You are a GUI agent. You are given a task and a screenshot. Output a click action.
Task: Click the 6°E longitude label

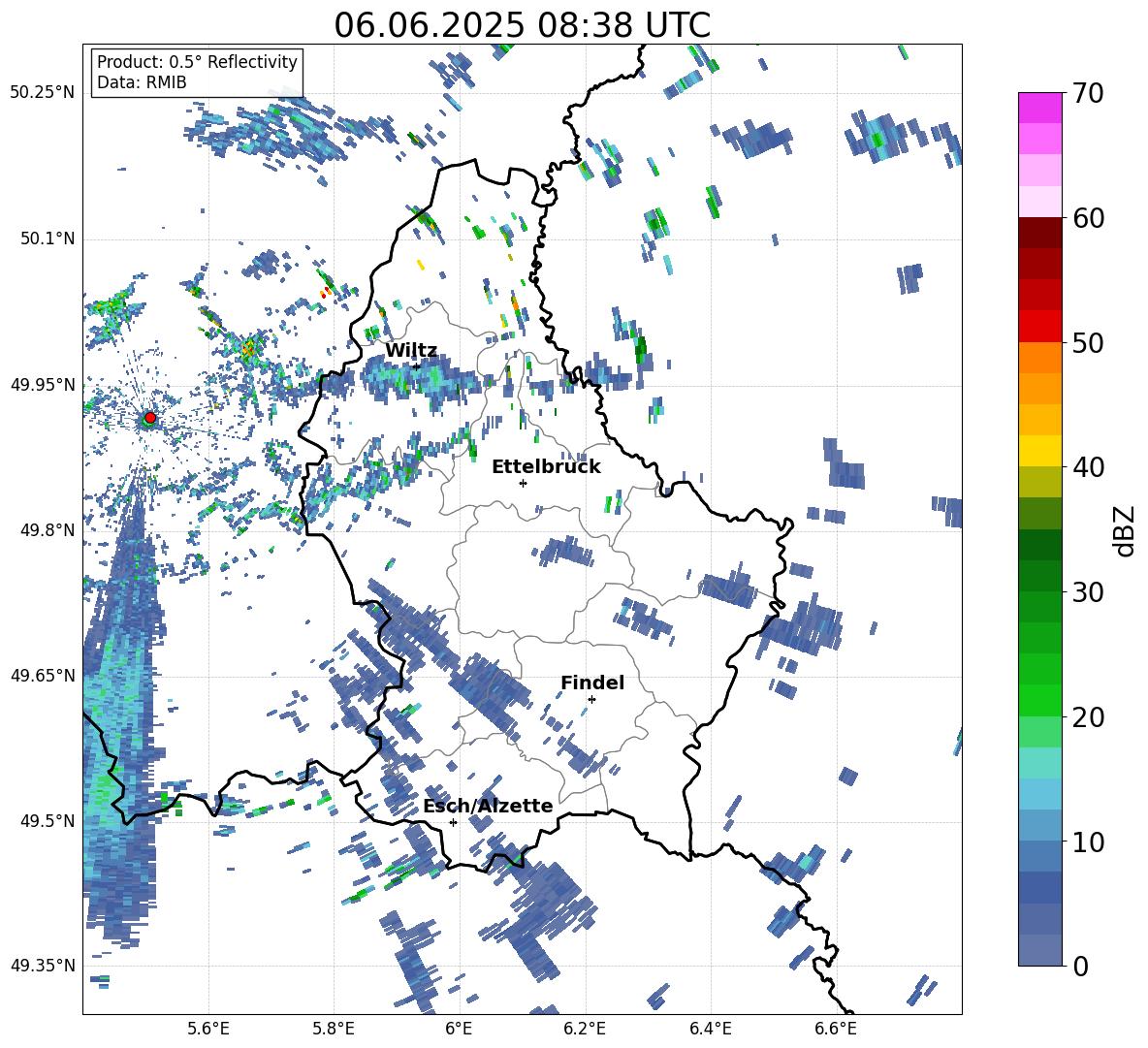pos(459,1029)
